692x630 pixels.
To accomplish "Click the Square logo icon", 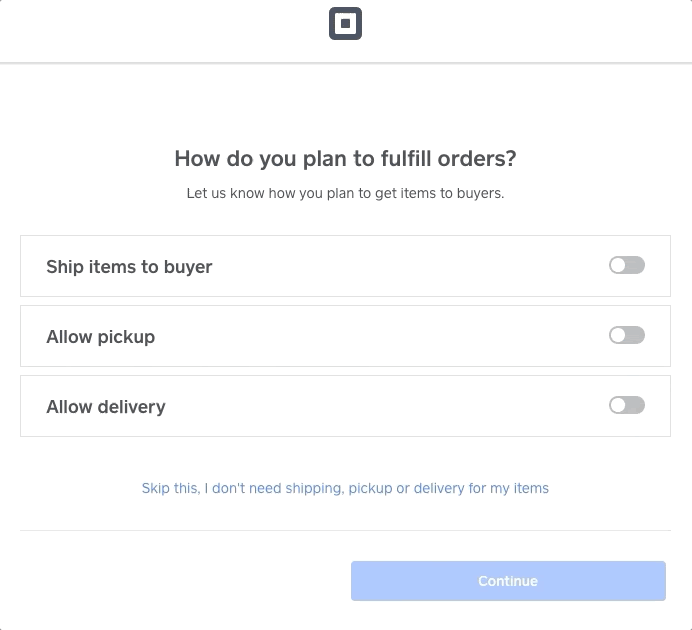I will [x=345, y=23].
